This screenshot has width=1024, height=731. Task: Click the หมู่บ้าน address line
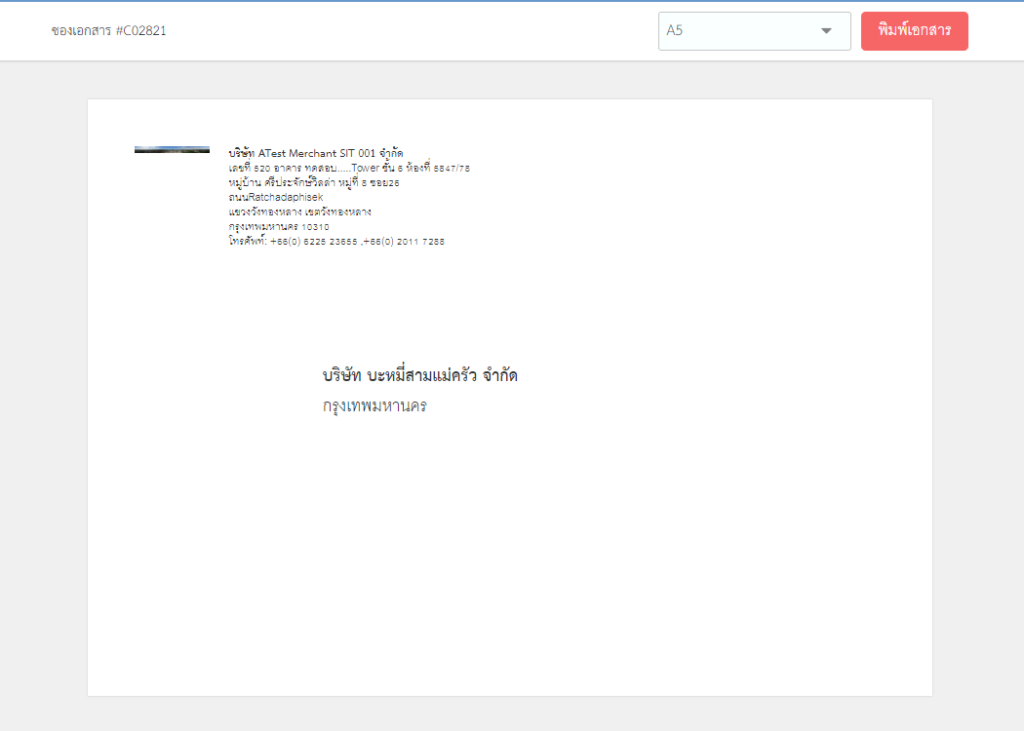point(314,182)
